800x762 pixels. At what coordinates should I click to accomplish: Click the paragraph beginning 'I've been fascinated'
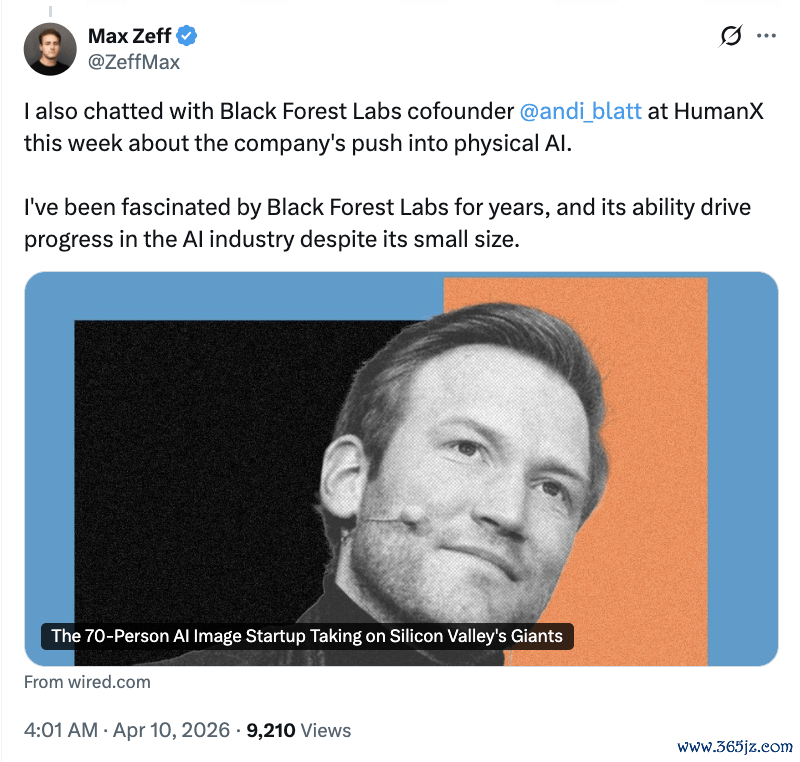[387, 223]
